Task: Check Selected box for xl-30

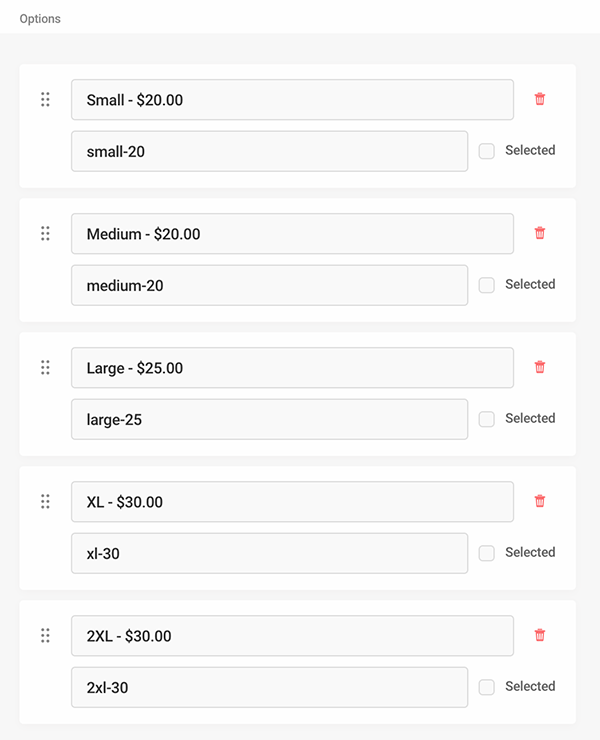Action: point(487,553)
